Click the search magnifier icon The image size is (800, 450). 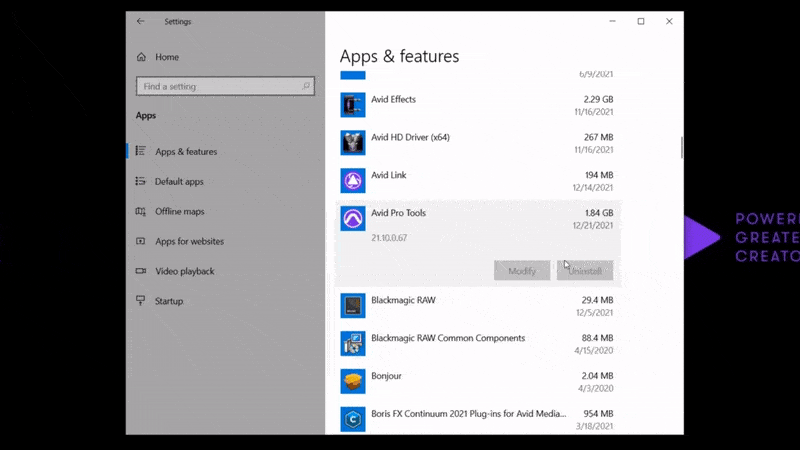point(306,86)
